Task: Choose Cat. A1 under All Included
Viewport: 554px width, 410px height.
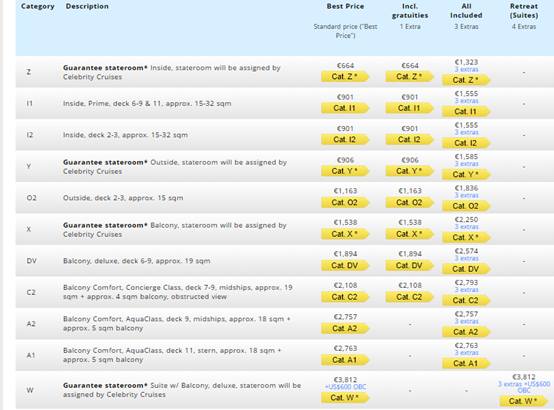Action: pos(466,363)
